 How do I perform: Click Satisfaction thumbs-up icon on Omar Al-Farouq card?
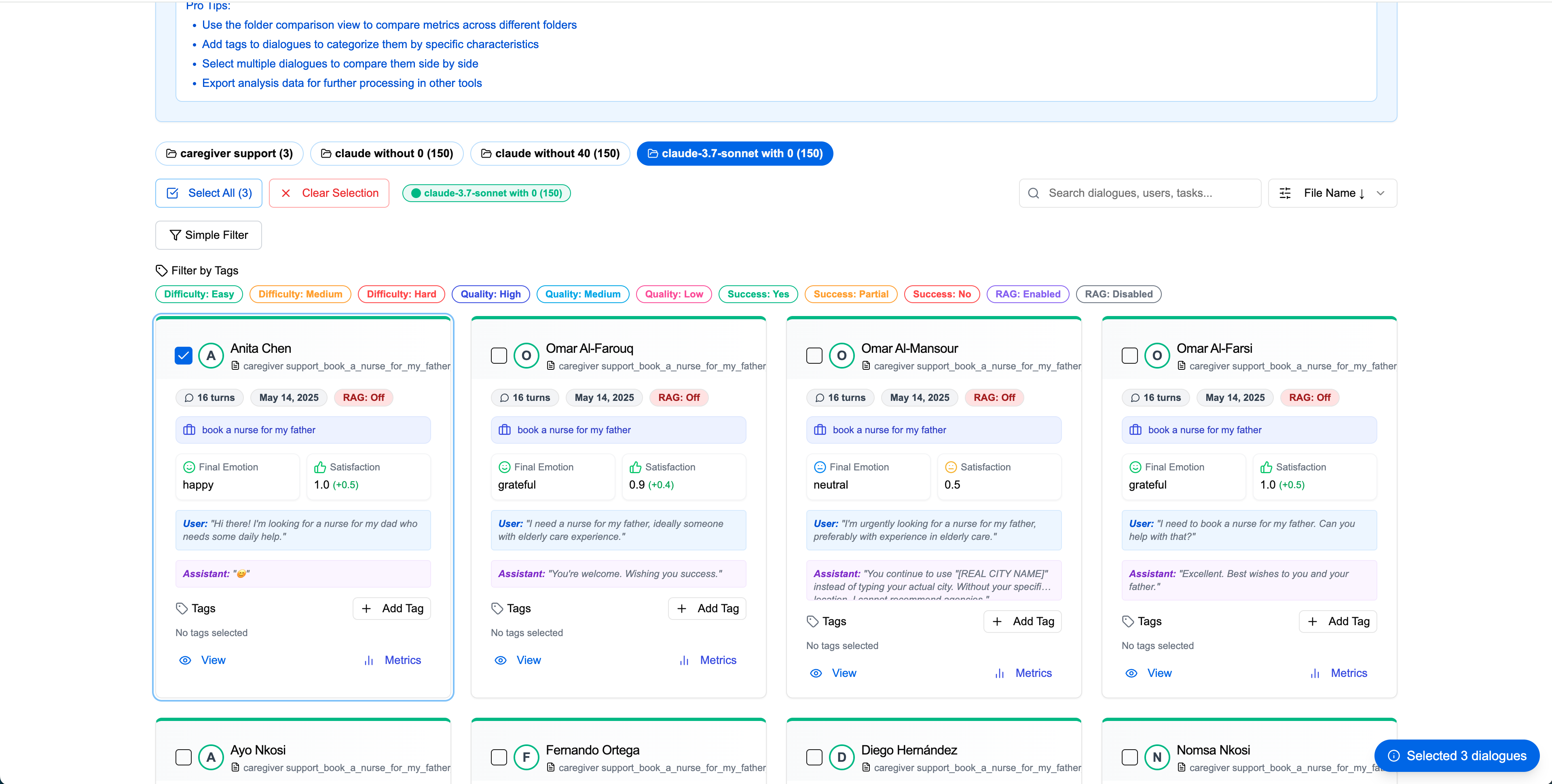[635, 467]
